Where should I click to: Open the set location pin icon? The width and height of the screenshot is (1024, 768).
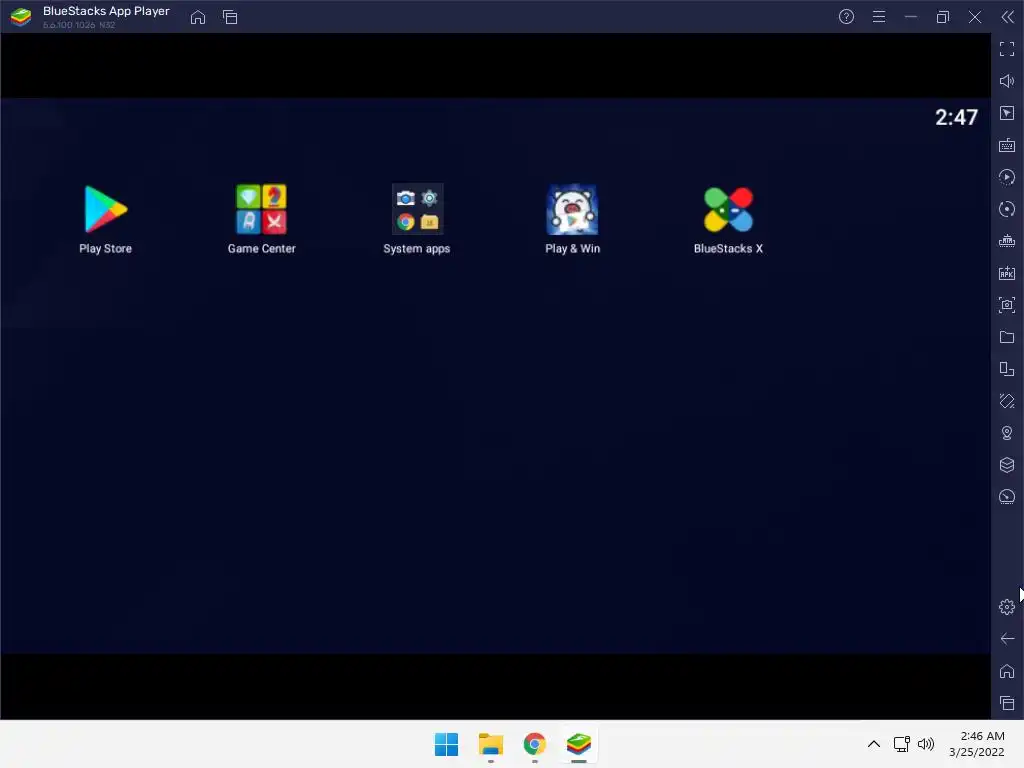tap(1007, 433)
